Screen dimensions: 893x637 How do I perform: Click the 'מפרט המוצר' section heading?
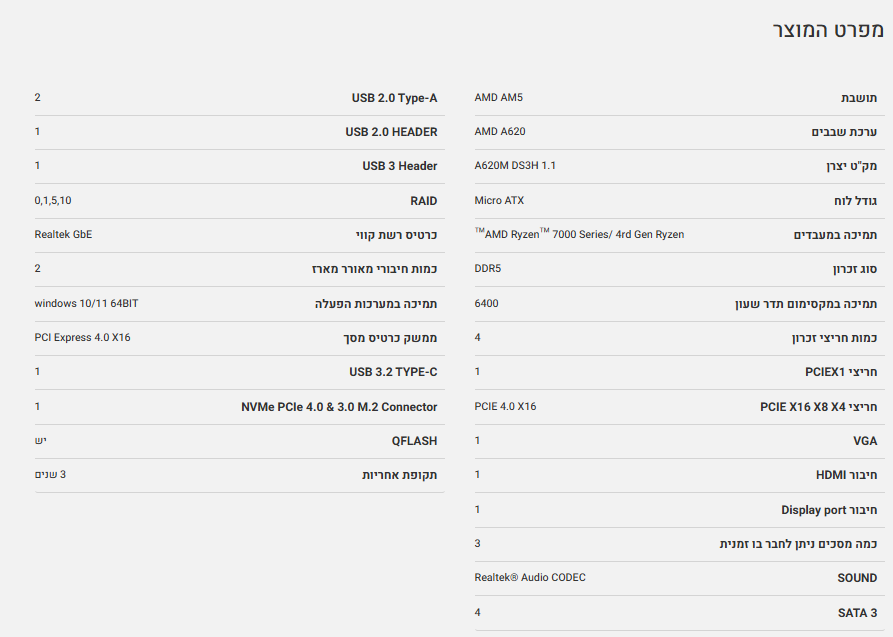(x=828, y=29)
